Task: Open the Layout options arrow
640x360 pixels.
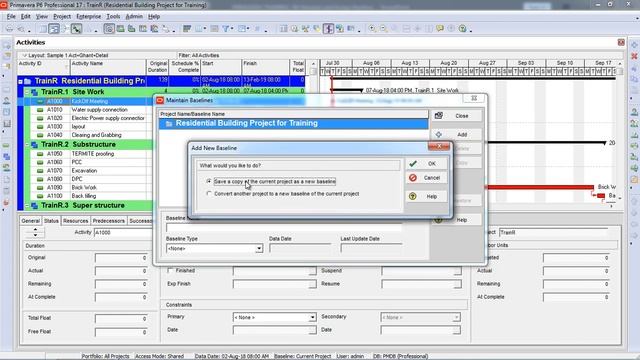Action: click(x=24, y=55)
